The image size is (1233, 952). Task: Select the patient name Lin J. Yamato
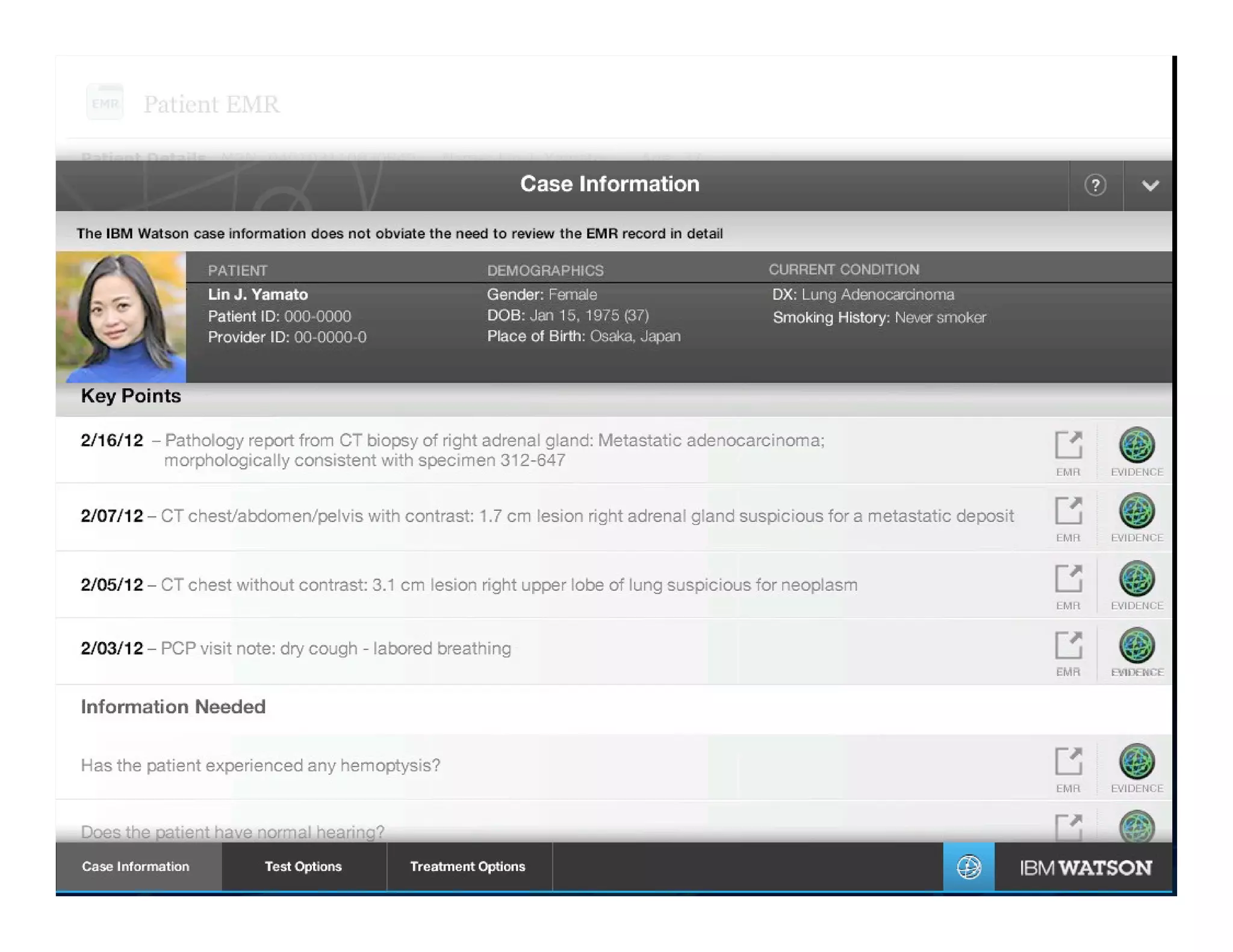[x=258, y=294]
